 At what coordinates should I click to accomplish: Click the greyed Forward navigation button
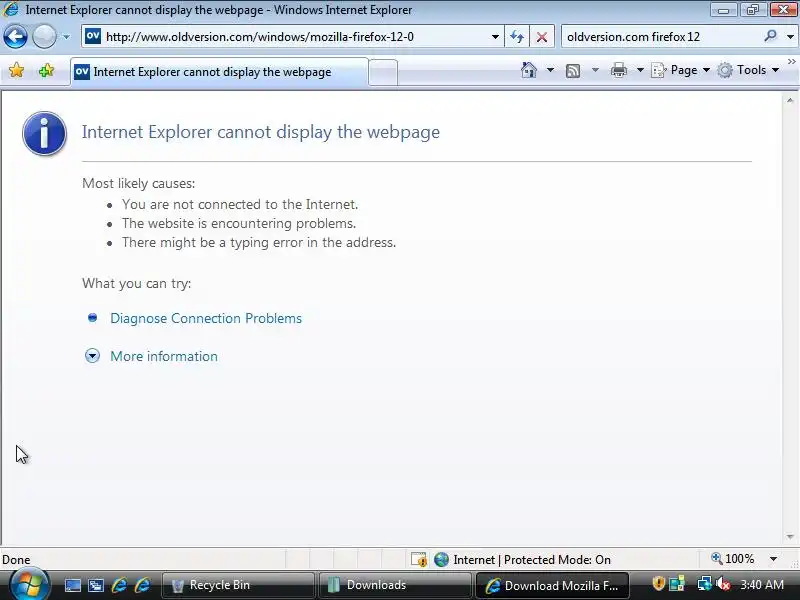pos(44,37)
